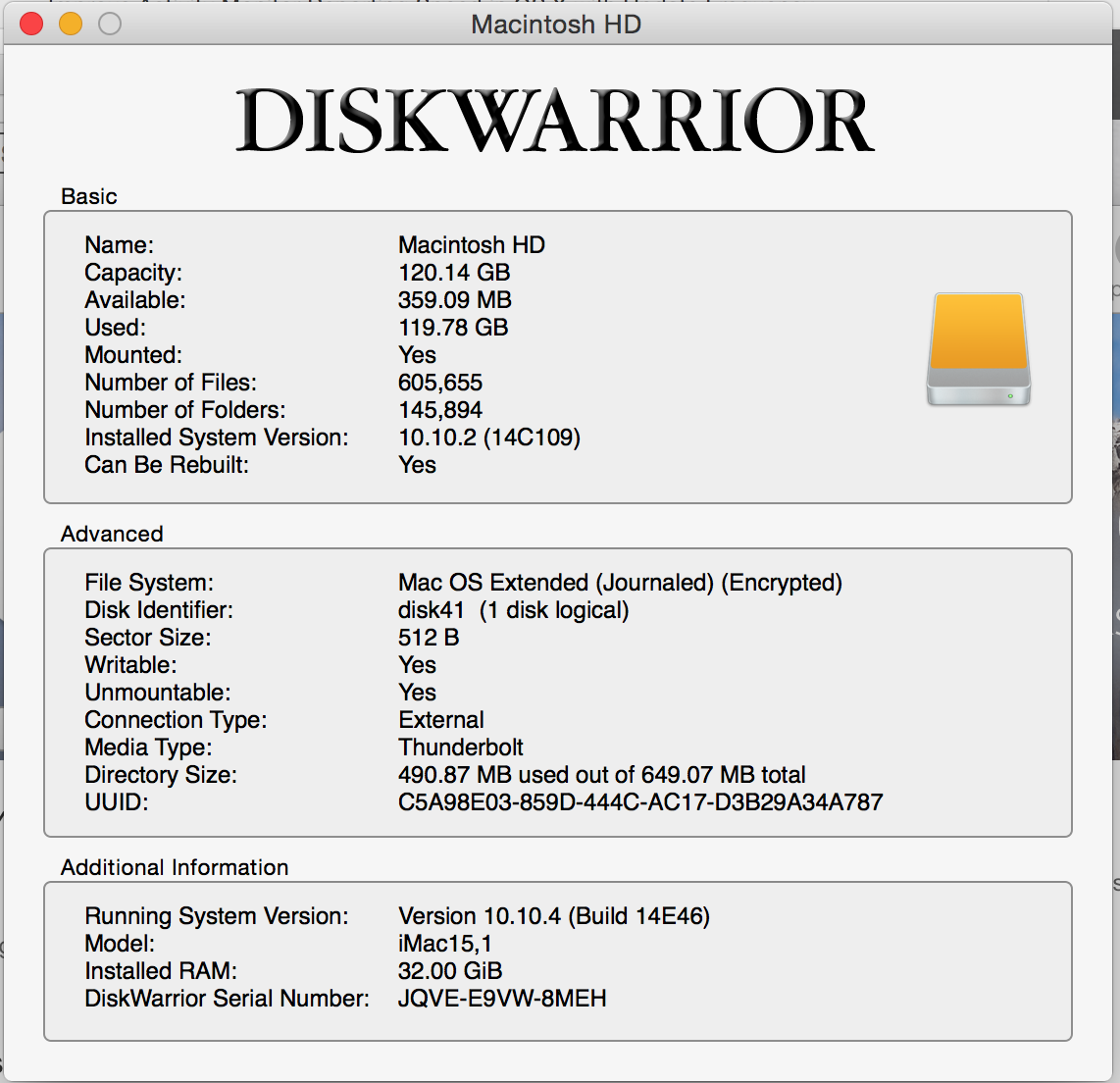Select the disk identifier disk41 value
1120x1083 pixels.
(x=514, y=610)
